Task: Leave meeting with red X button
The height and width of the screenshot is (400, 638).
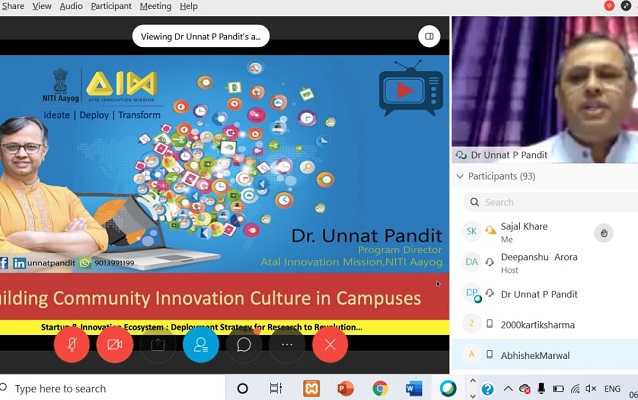Action: [x=330, y=345]
